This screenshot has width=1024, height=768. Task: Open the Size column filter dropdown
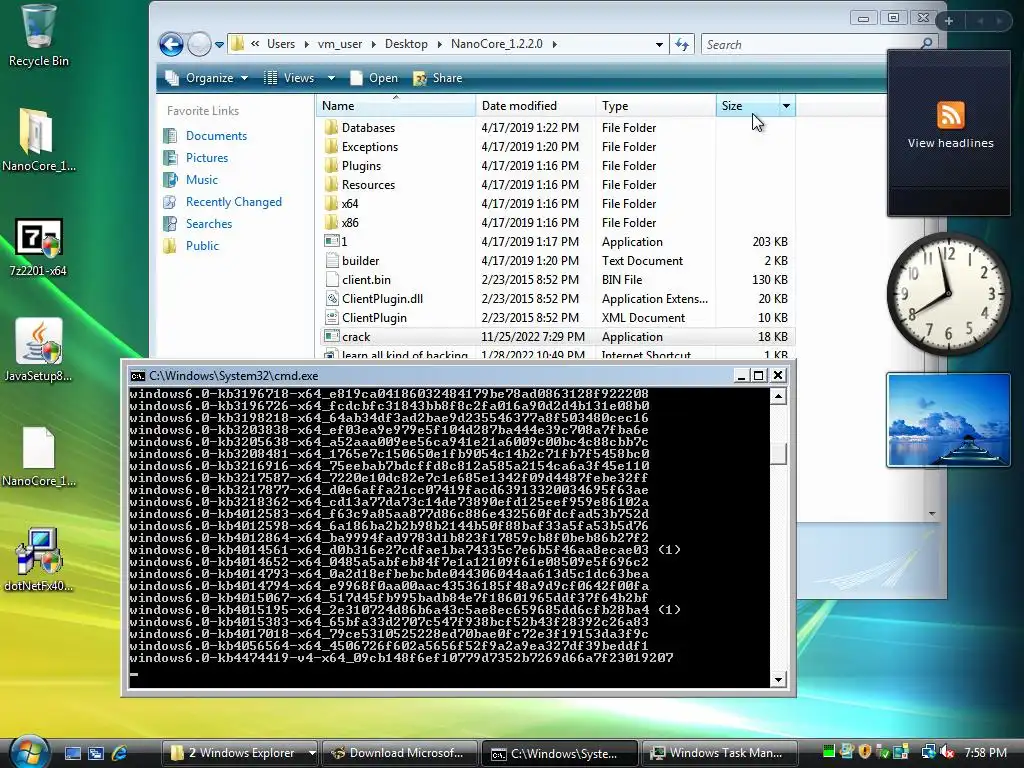point(786,106)
